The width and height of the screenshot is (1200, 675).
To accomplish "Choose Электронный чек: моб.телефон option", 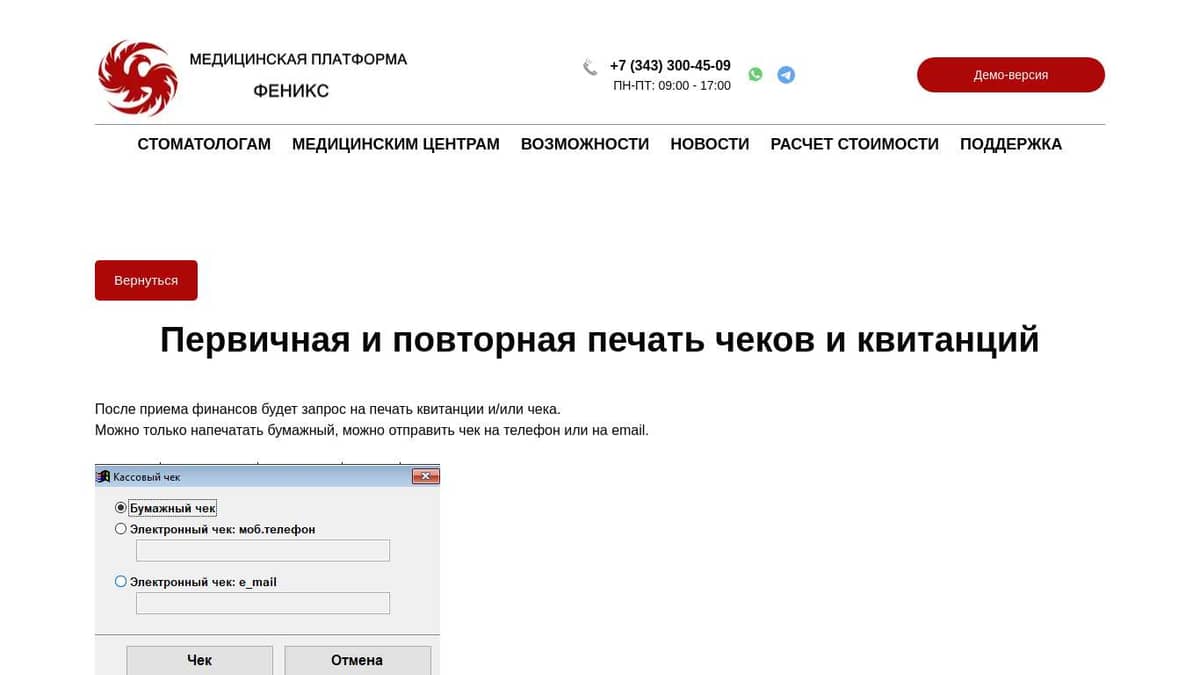I will tap(120, 528).
